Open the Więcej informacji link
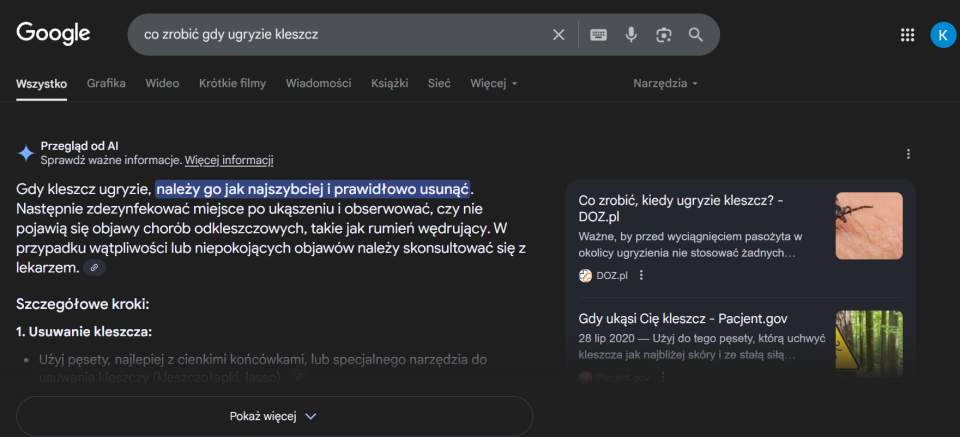Screen dimensions: 960x437 pyautogui.click(x=229, y=160)
